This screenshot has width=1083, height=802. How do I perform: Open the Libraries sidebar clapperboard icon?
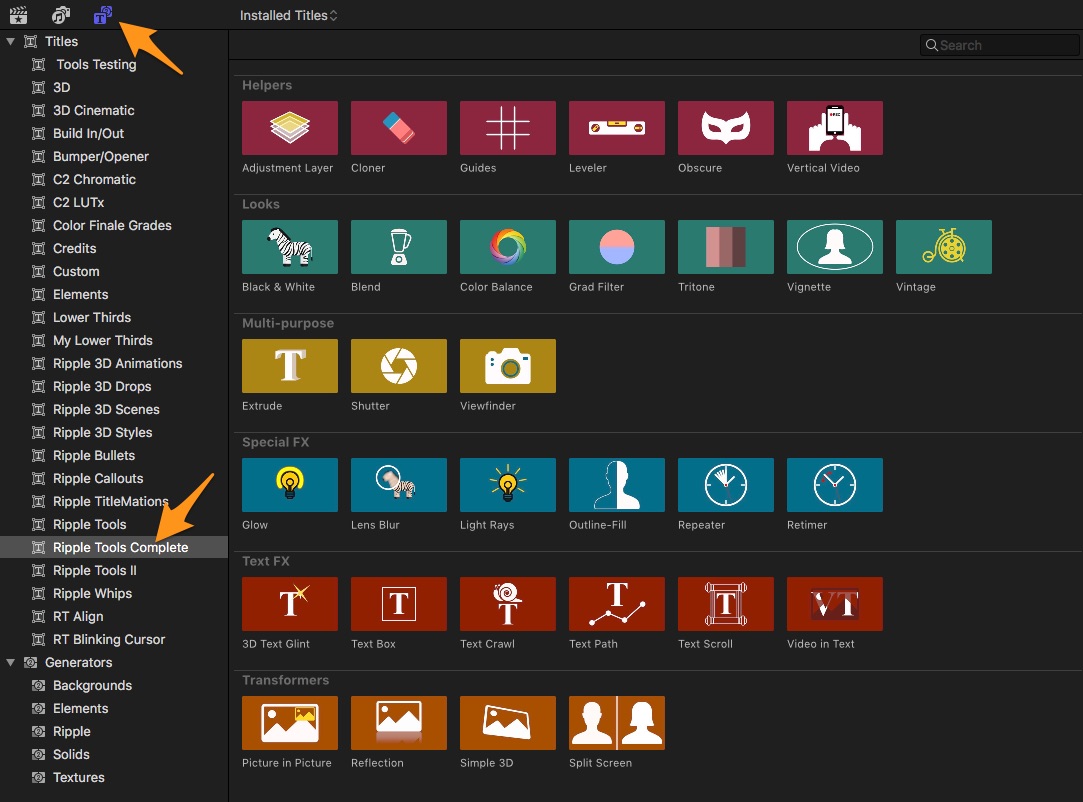(19, 15)
